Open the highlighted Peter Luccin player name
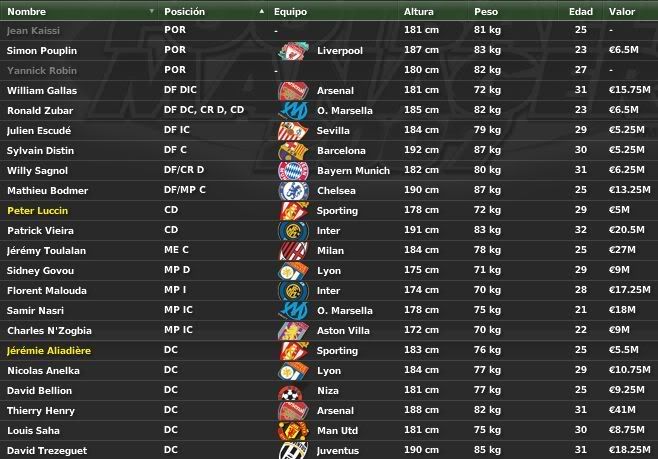 click(x=37, y=211)
